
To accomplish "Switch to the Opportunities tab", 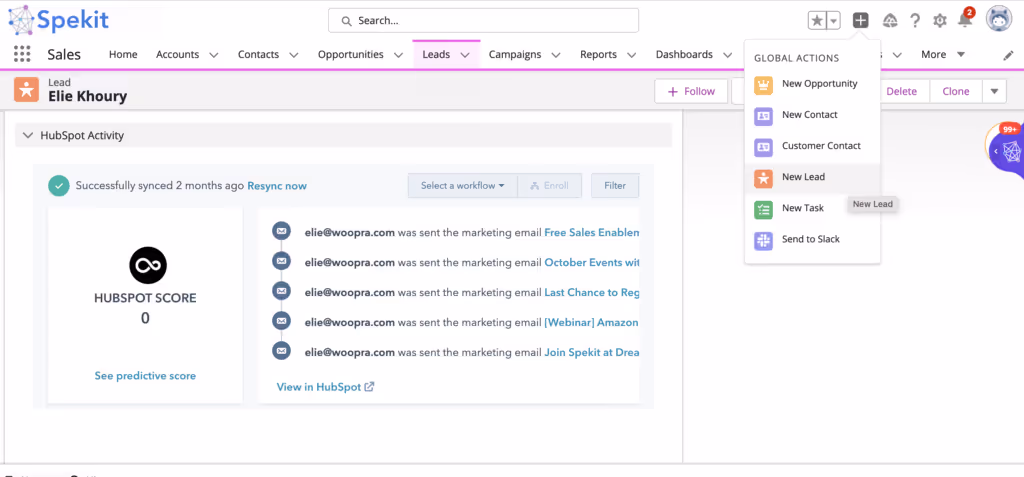I will tap(351, 54).
